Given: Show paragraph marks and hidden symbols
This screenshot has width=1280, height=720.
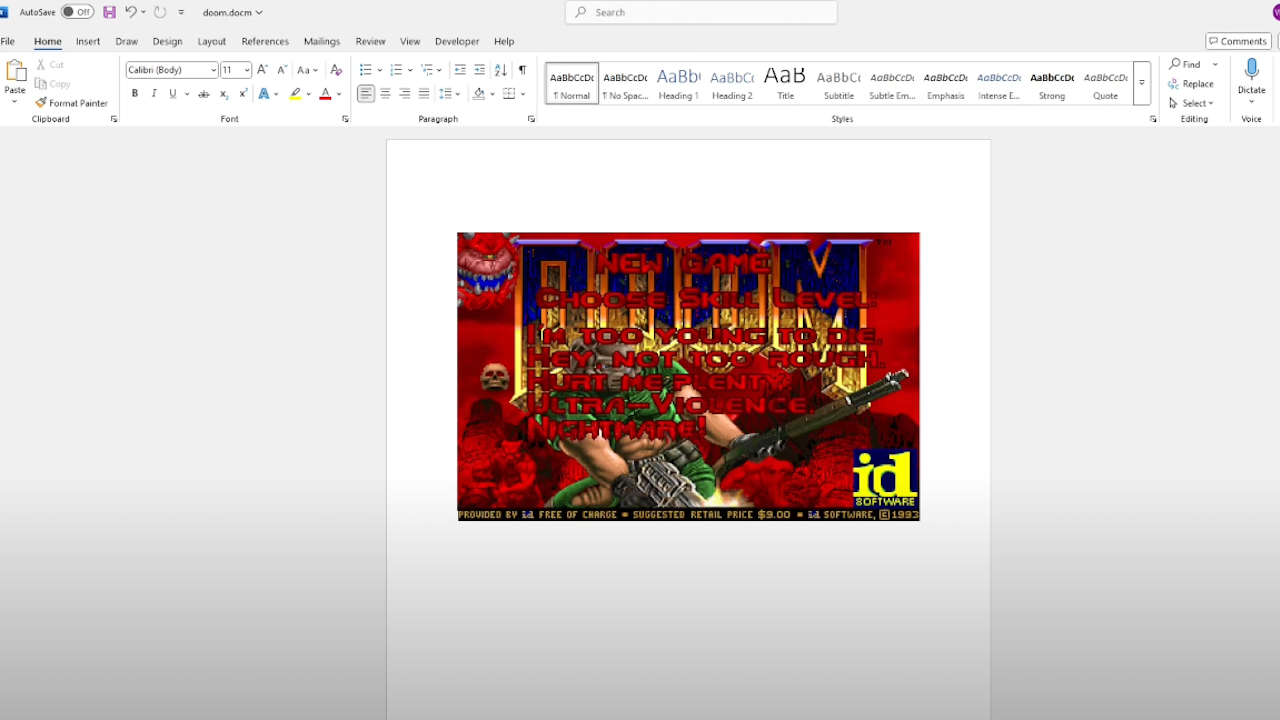Looking at the screenshot, I should point(522,70).
